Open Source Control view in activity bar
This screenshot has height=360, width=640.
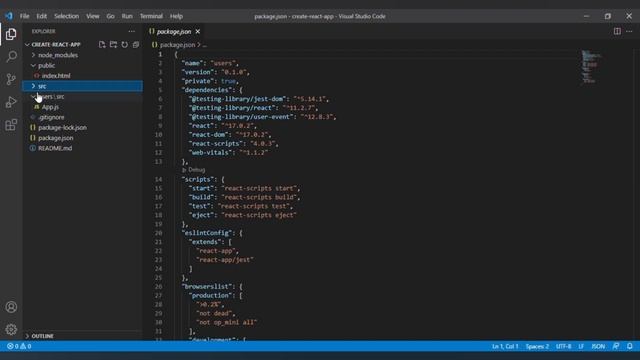point(11,79)
